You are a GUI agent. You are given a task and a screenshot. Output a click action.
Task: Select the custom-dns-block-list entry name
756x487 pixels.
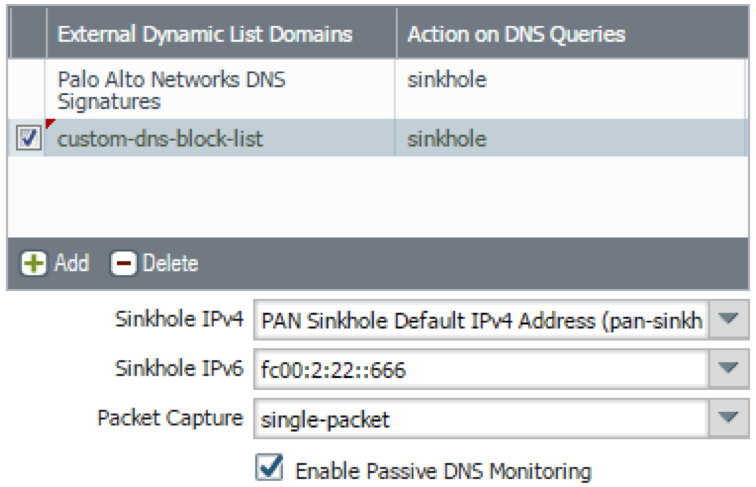pyautogui.click(x=160, y=139)
